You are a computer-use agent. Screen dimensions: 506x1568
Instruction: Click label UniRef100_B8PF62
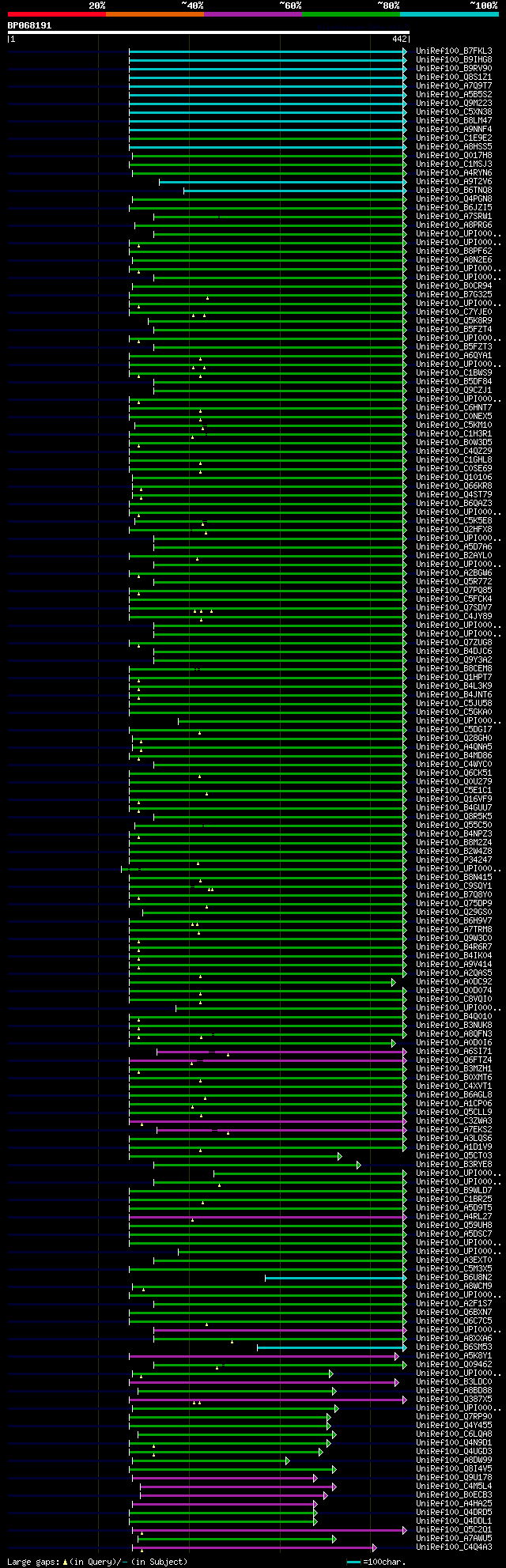[x=454, y=251]
